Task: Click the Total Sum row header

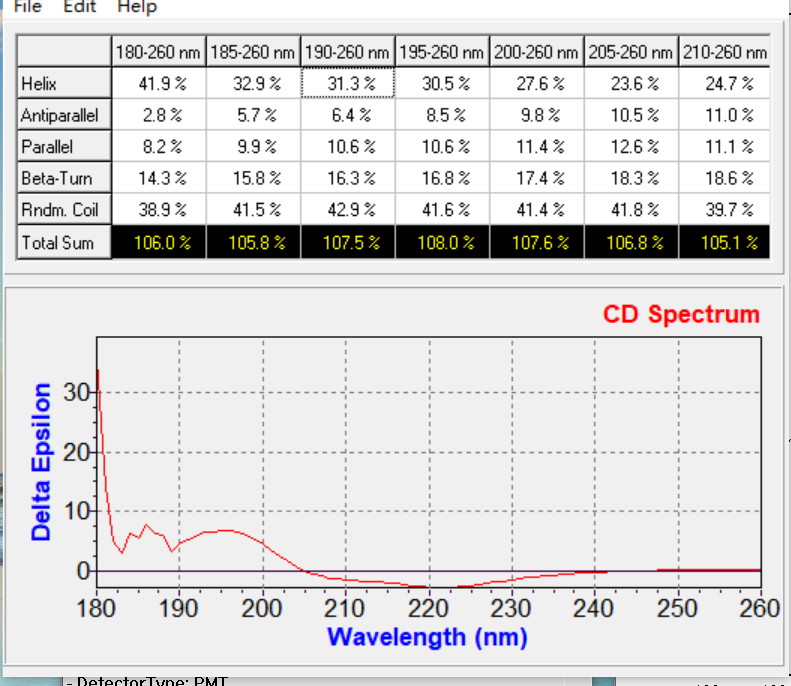Action: pyautogui.click(x=64, y=242)
